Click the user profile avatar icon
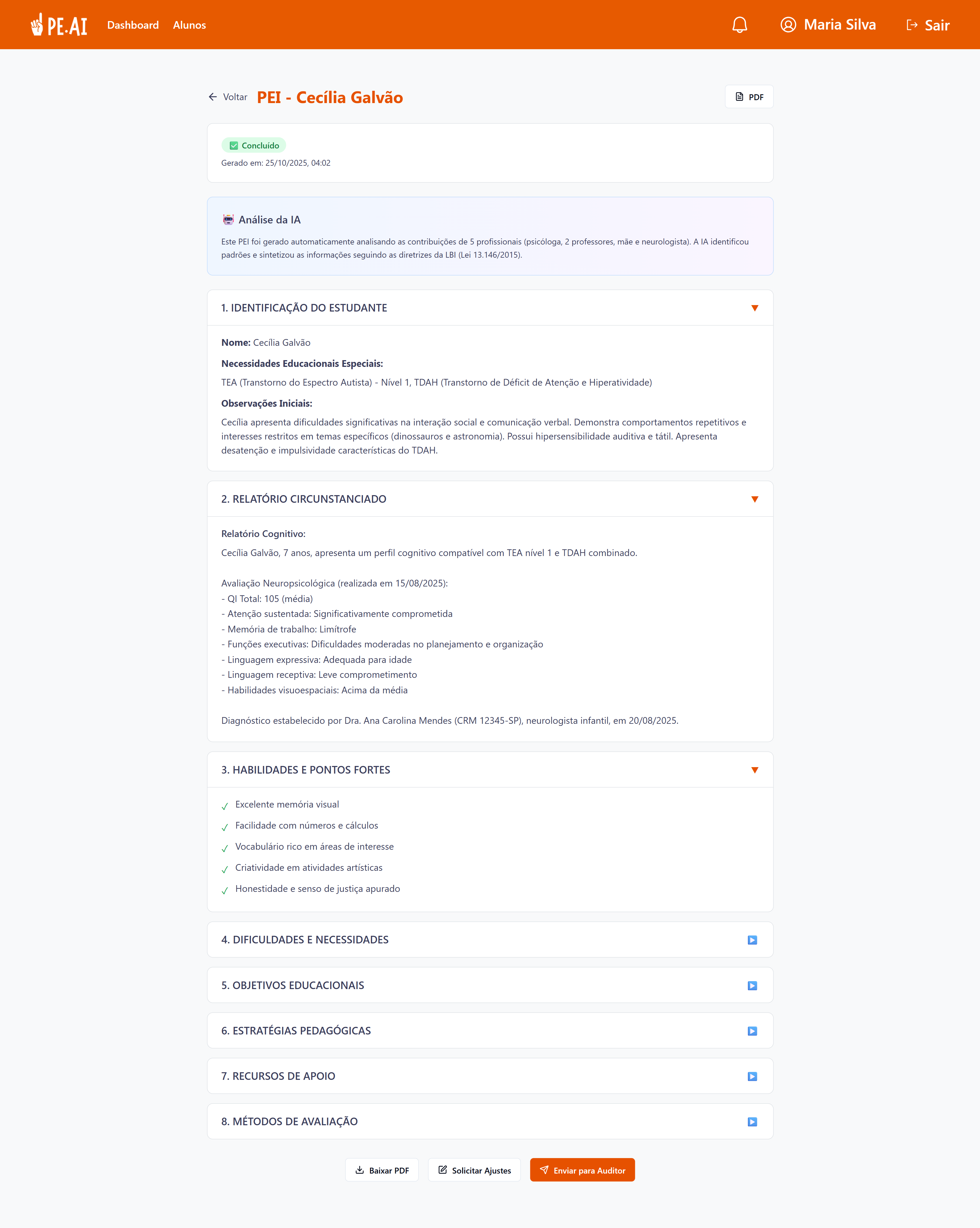The image size is (980, 1228). (x=787, y=25)
